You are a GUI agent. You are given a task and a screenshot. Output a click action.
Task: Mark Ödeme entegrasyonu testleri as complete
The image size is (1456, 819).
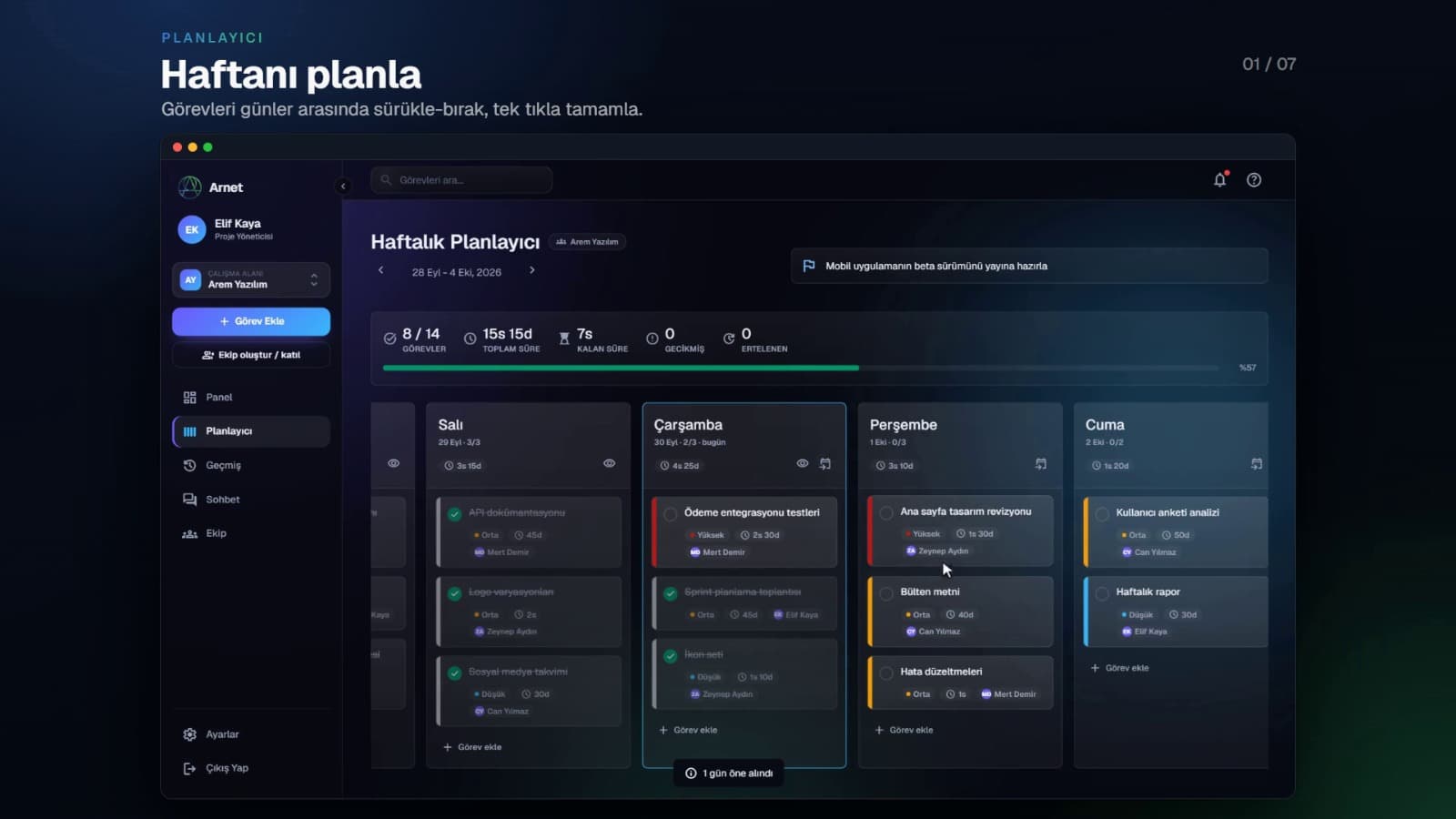pos(671,514)
